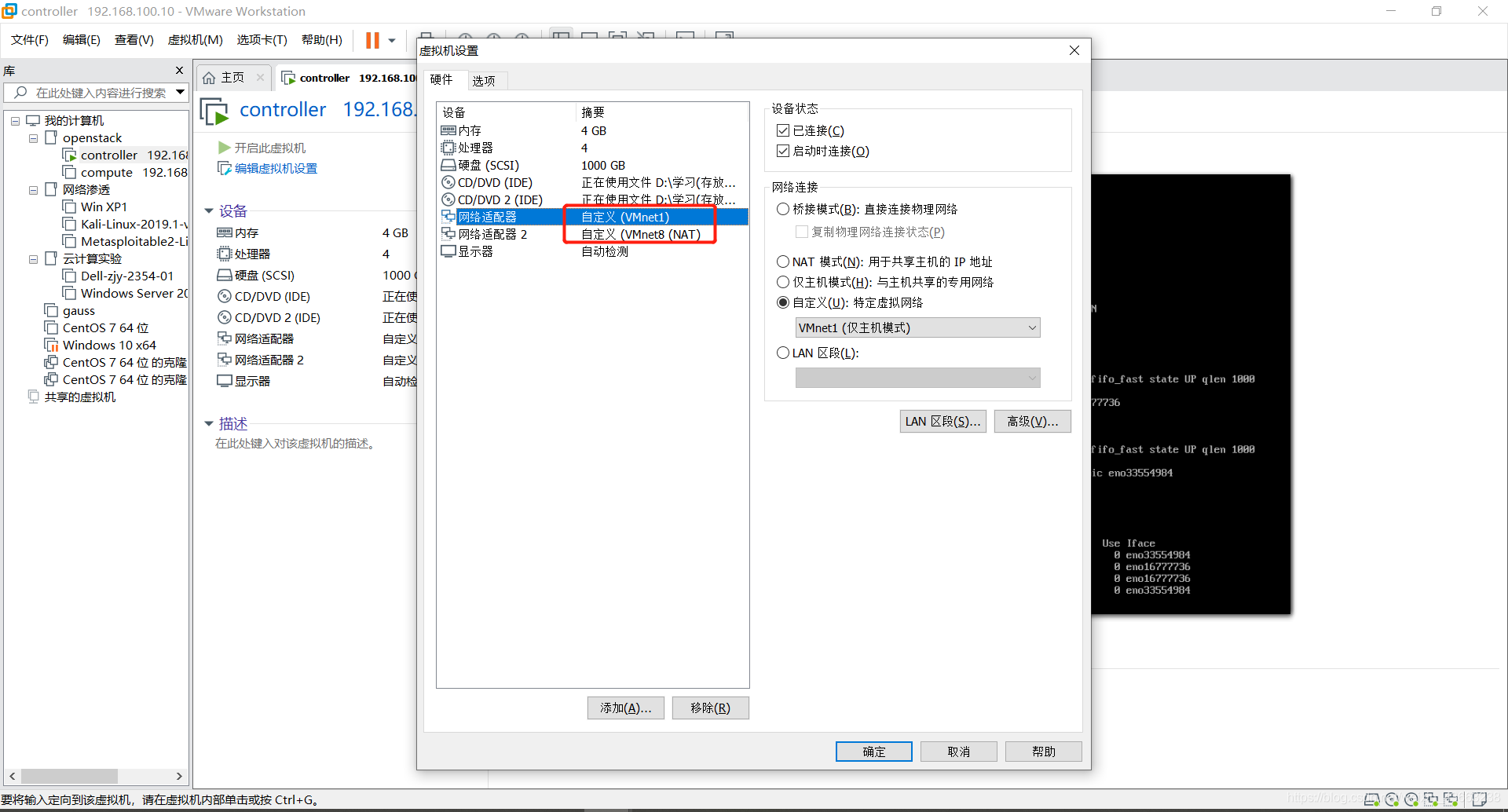Collapse the 描述 section on controller page
Image resolution: width=1508 pixels, height=812 pixels.
point(209,423)
